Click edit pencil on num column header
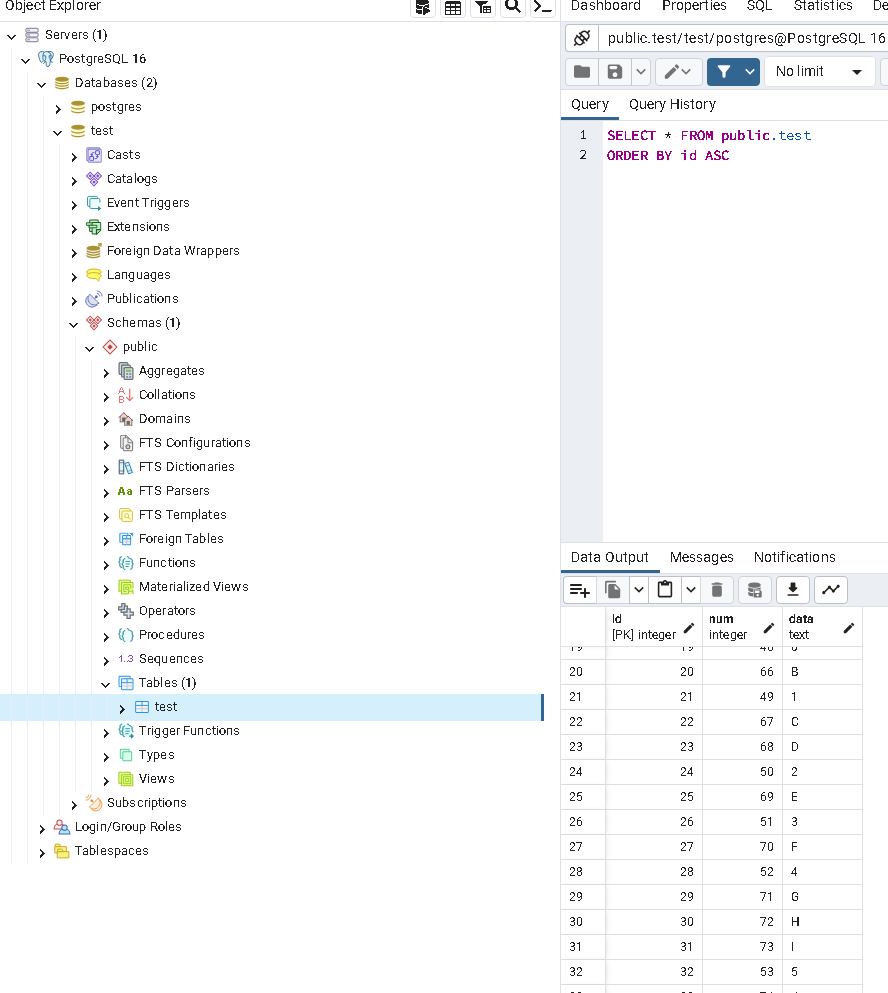 click(x=769, y=628)
